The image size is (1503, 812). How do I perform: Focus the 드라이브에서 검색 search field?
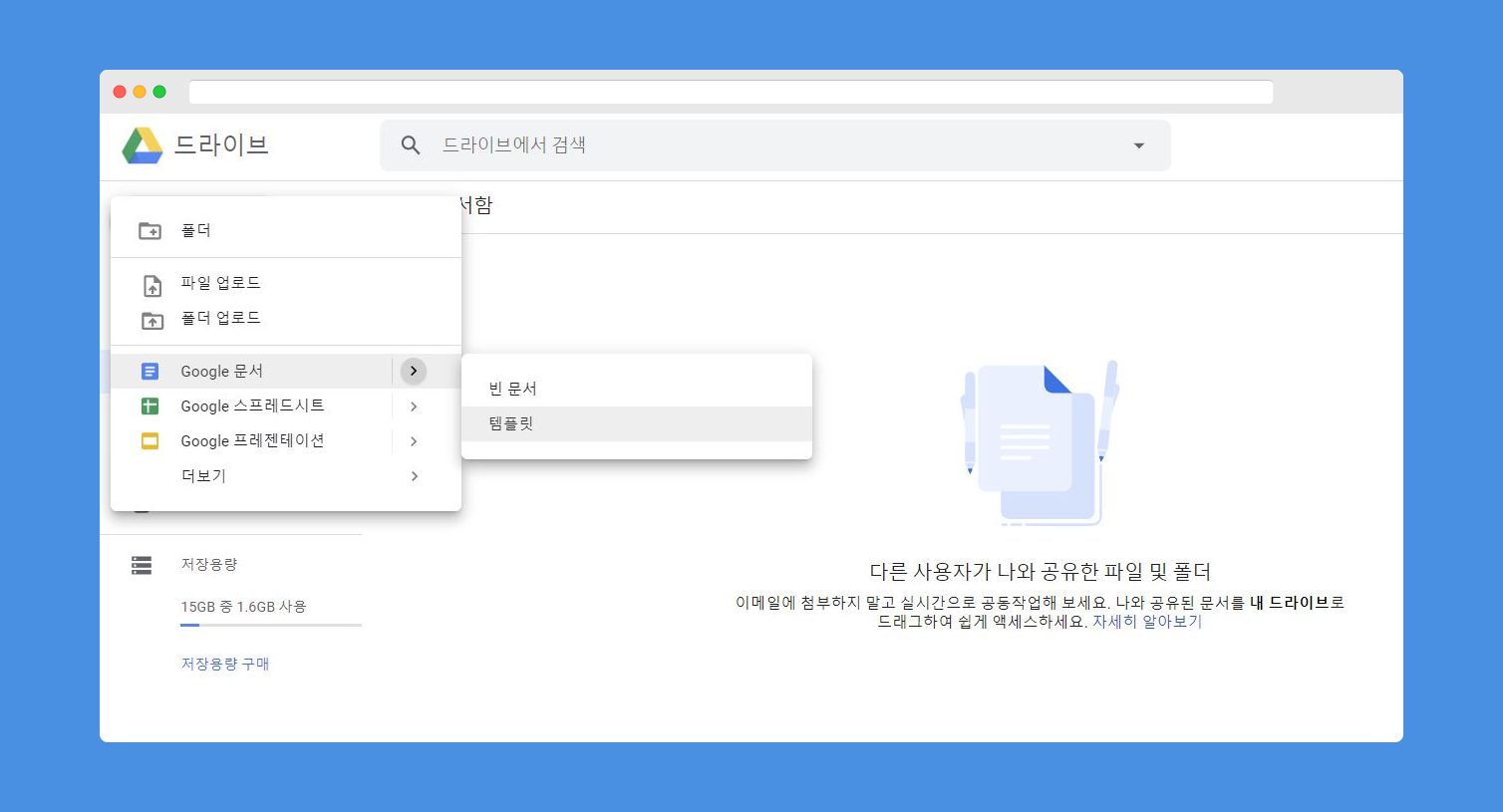click(x=775, y=145)
